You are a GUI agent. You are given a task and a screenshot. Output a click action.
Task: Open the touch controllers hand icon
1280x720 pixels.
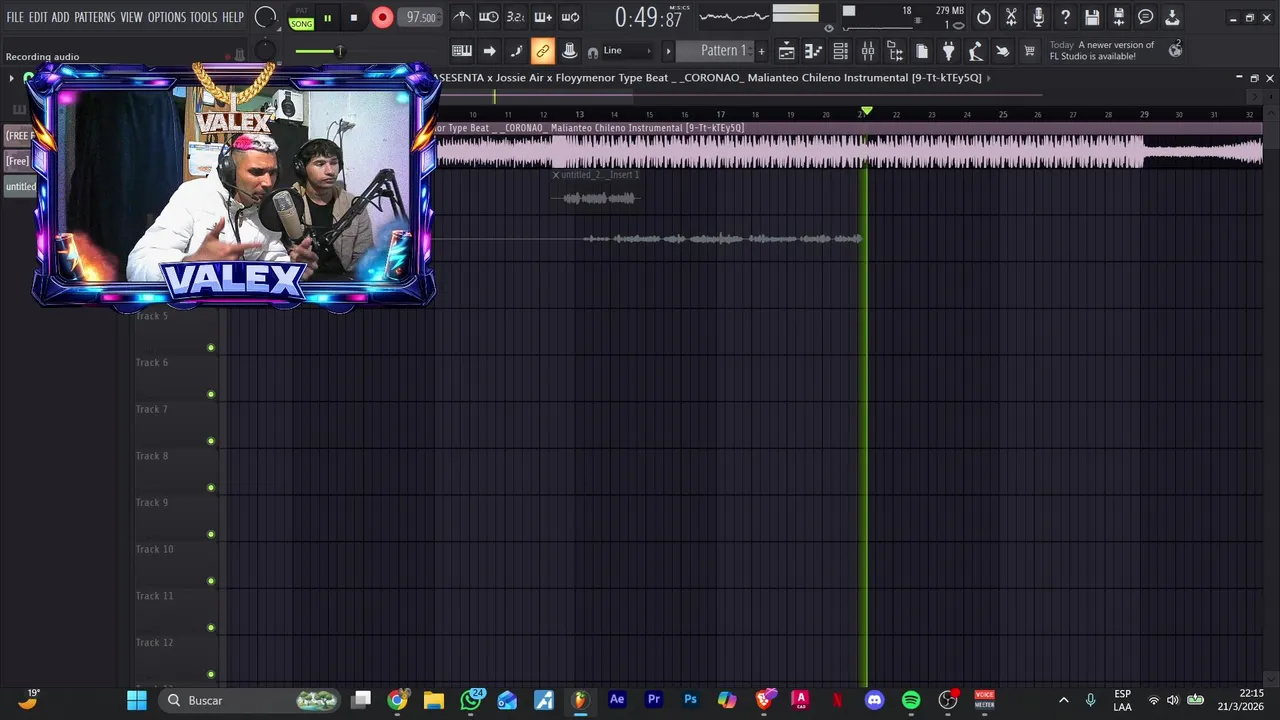point(1003,51)
